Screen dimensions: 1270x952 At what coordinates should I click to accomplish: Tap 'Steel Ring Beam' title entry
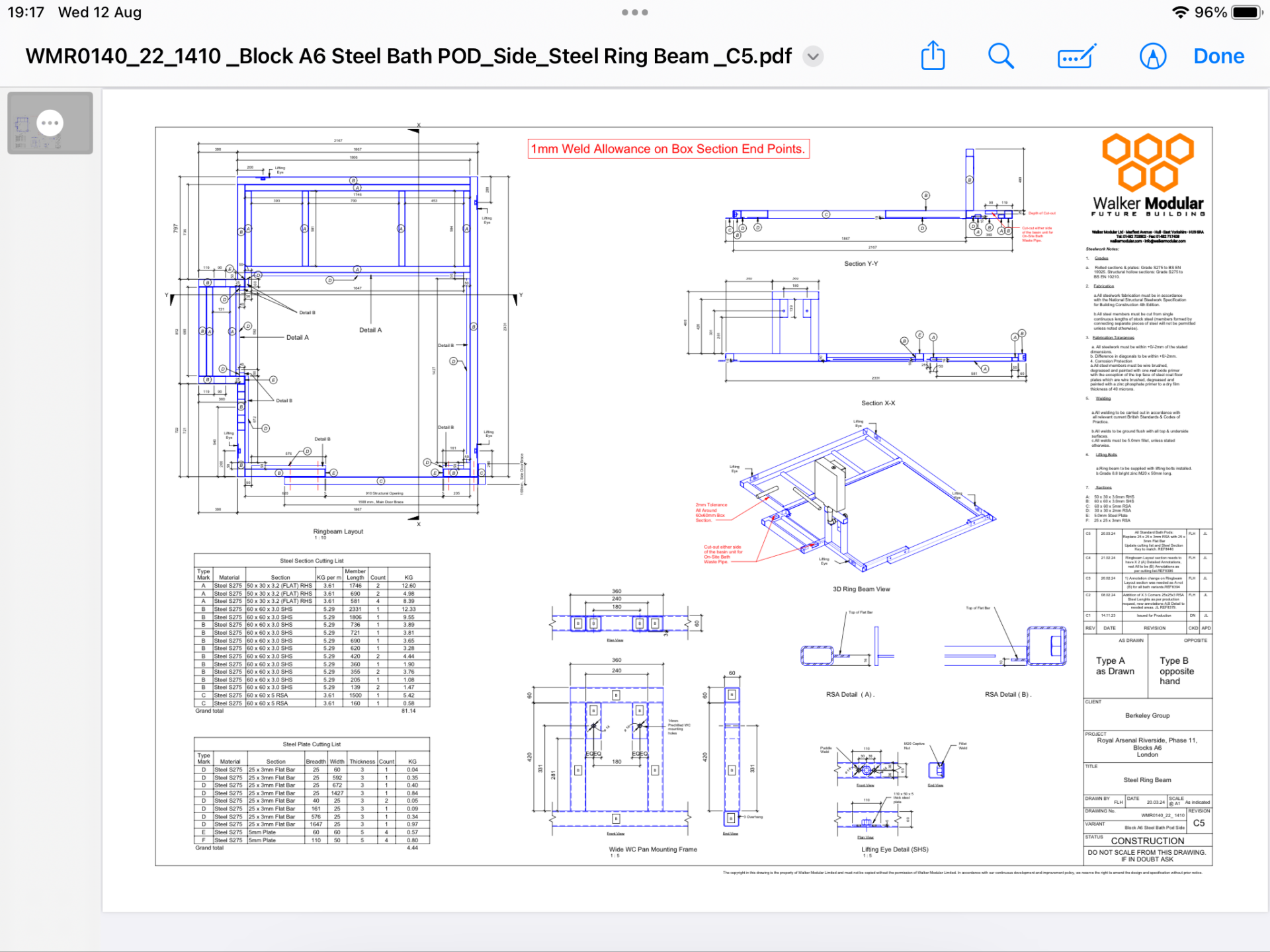pos(1147,781)
